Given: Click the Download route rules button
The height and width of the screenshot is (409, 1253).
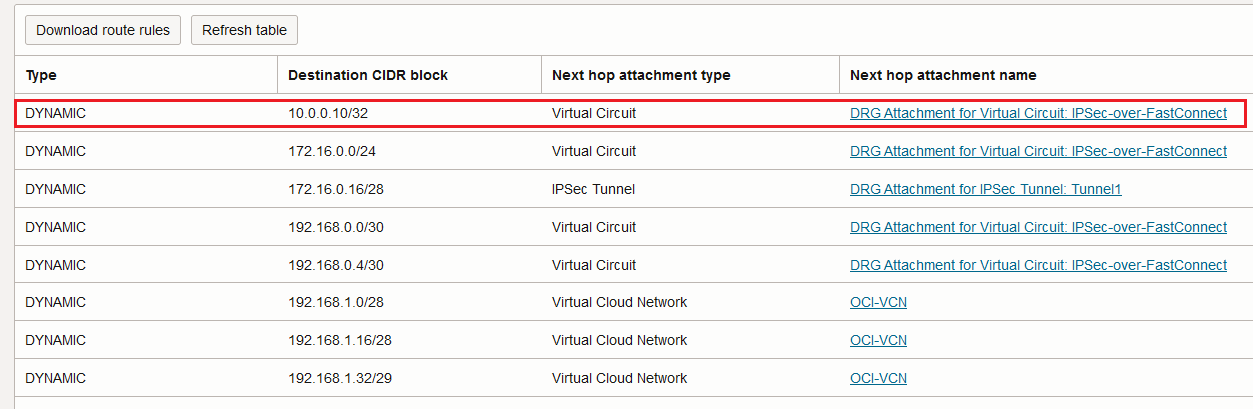Looking at the screenshot, I should (x=102, y=30).
